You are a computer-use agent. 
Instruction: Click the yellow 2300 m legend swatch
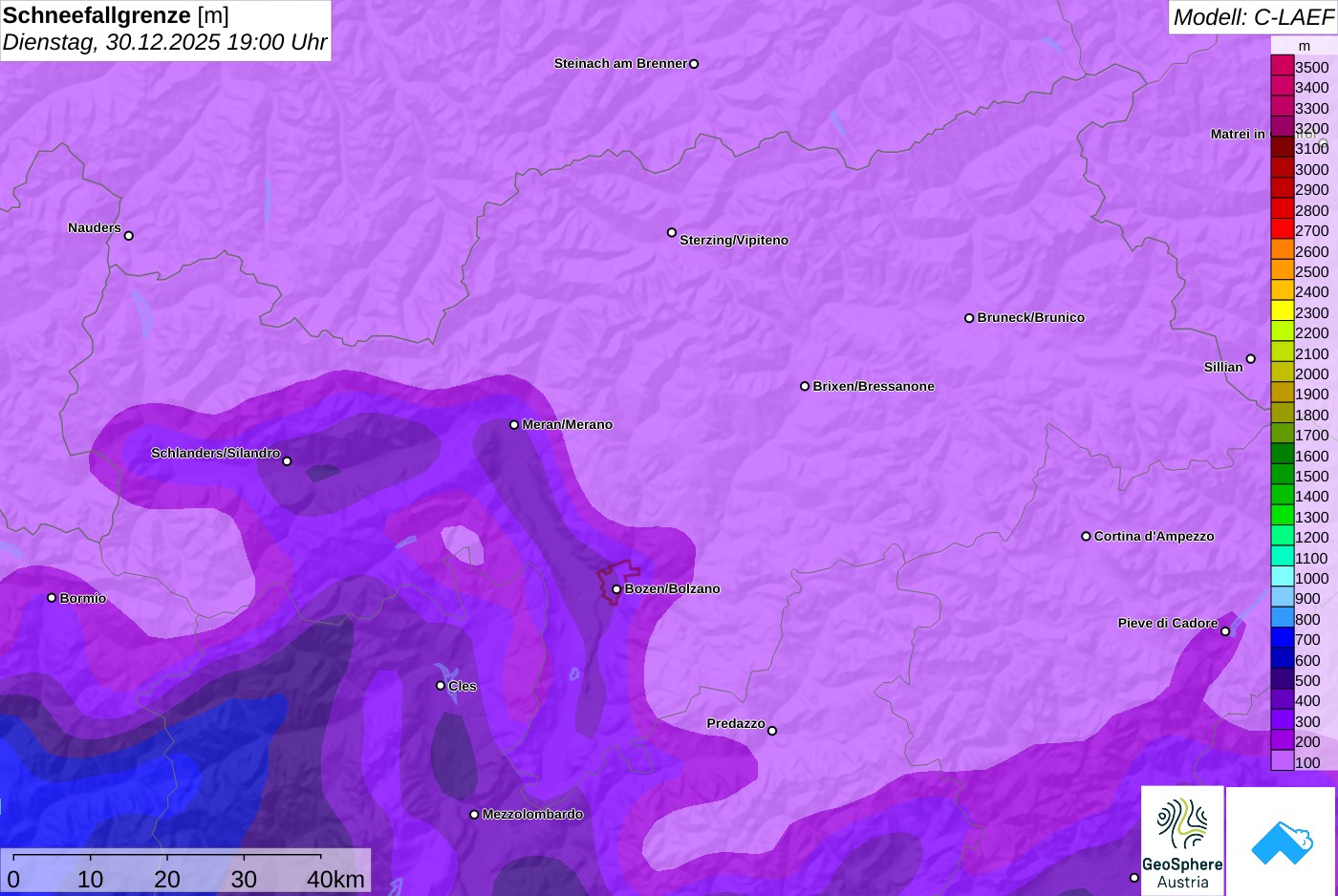[x=1283, y=311]
